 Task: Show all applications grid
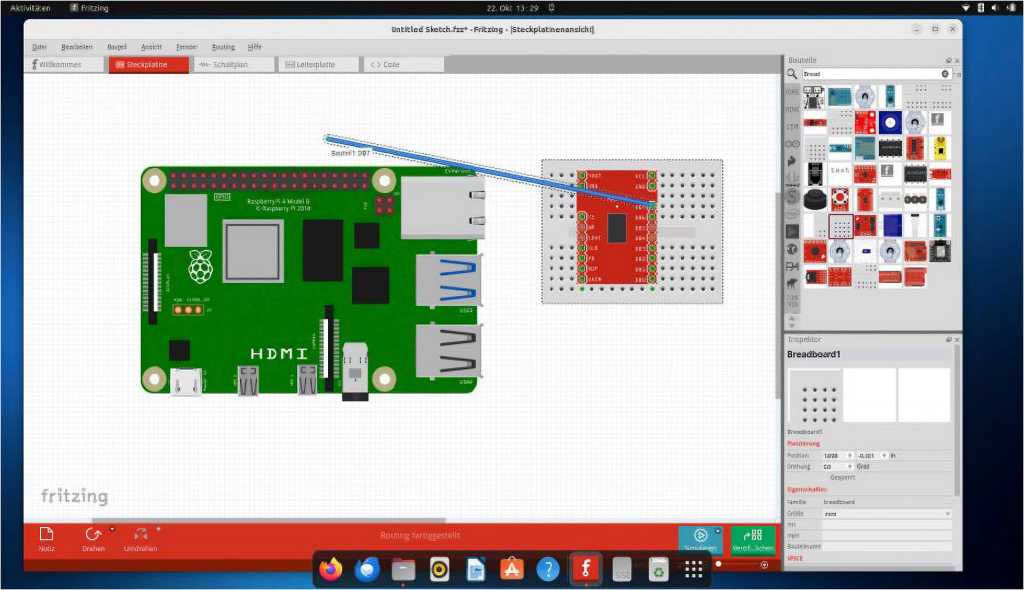[x=694, y=570]
